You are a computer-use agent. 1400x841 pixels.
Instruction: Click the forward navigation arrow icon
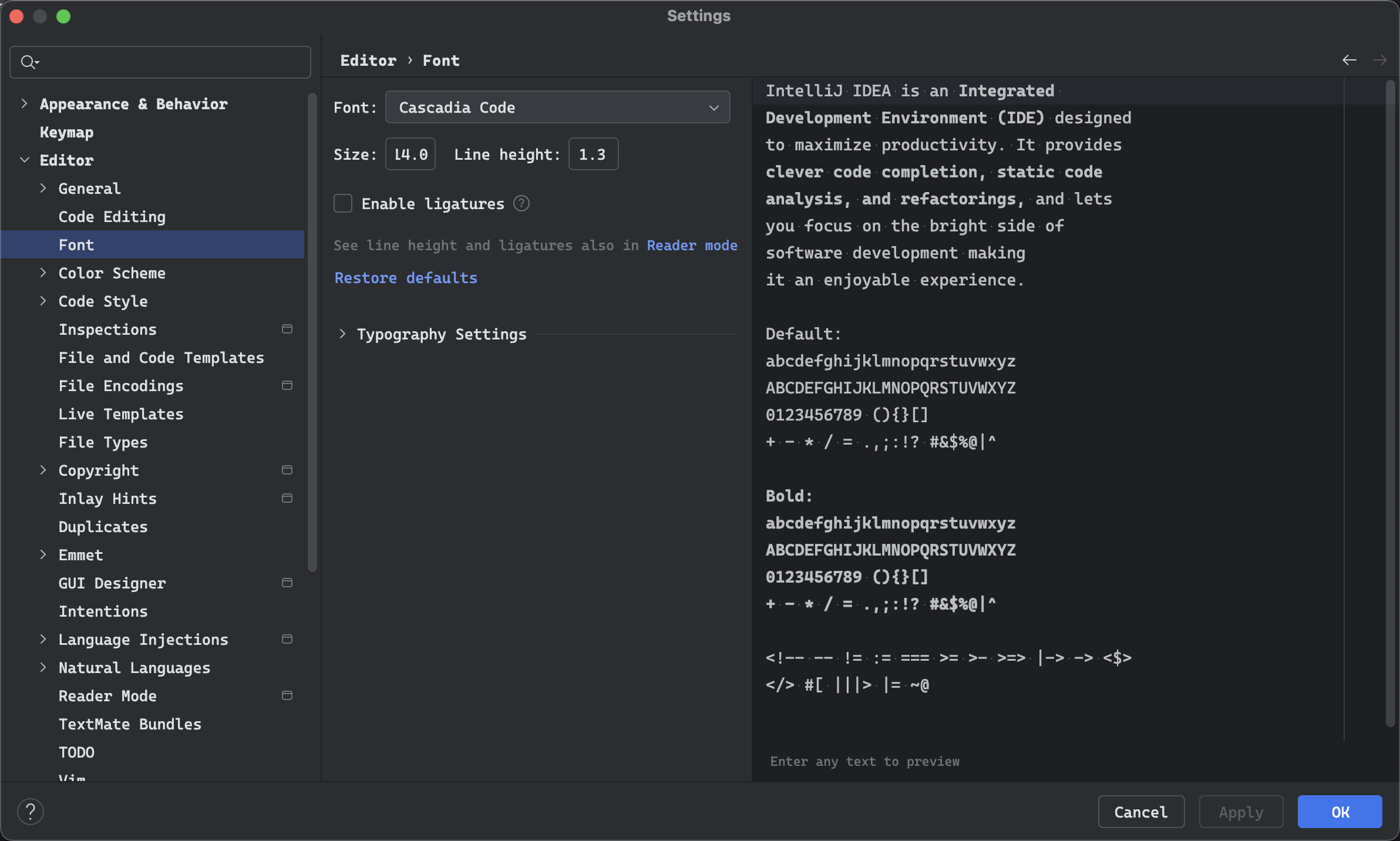pyautogui.click(x=1379, y=60)
